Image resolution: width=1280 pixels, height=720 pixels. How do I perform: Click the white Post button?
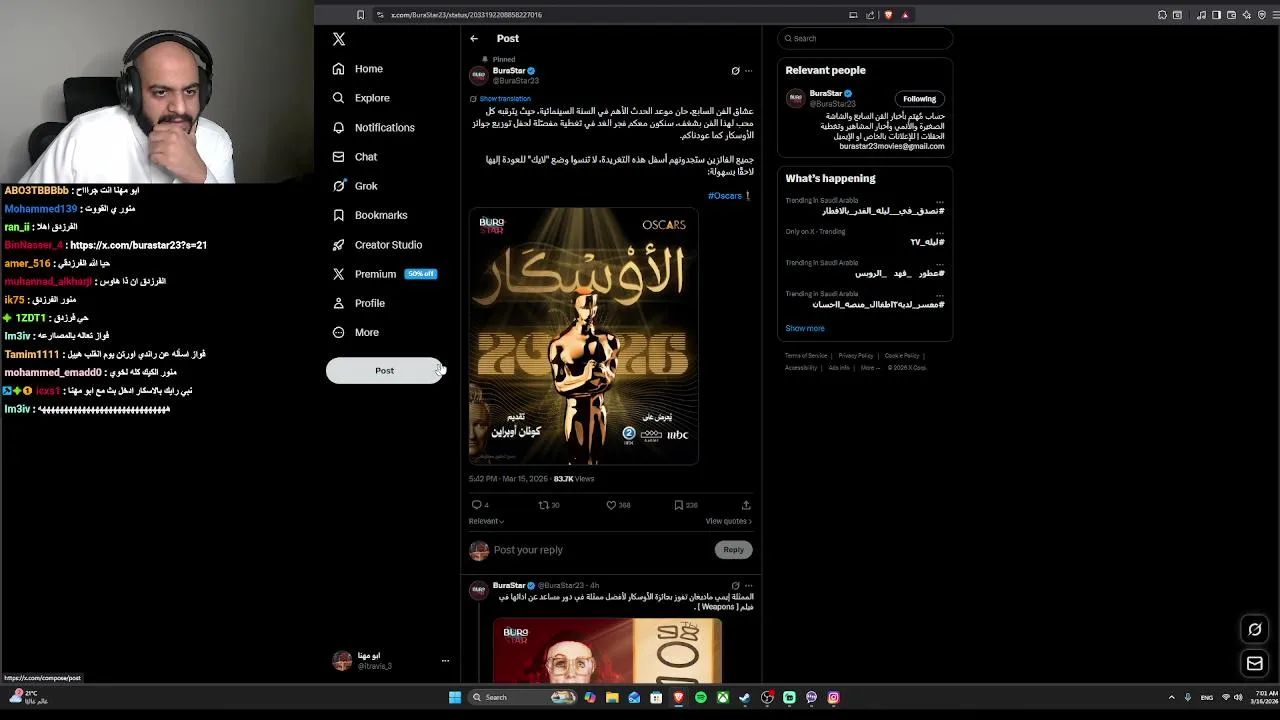pyautogui.click(x=384, y=370)
